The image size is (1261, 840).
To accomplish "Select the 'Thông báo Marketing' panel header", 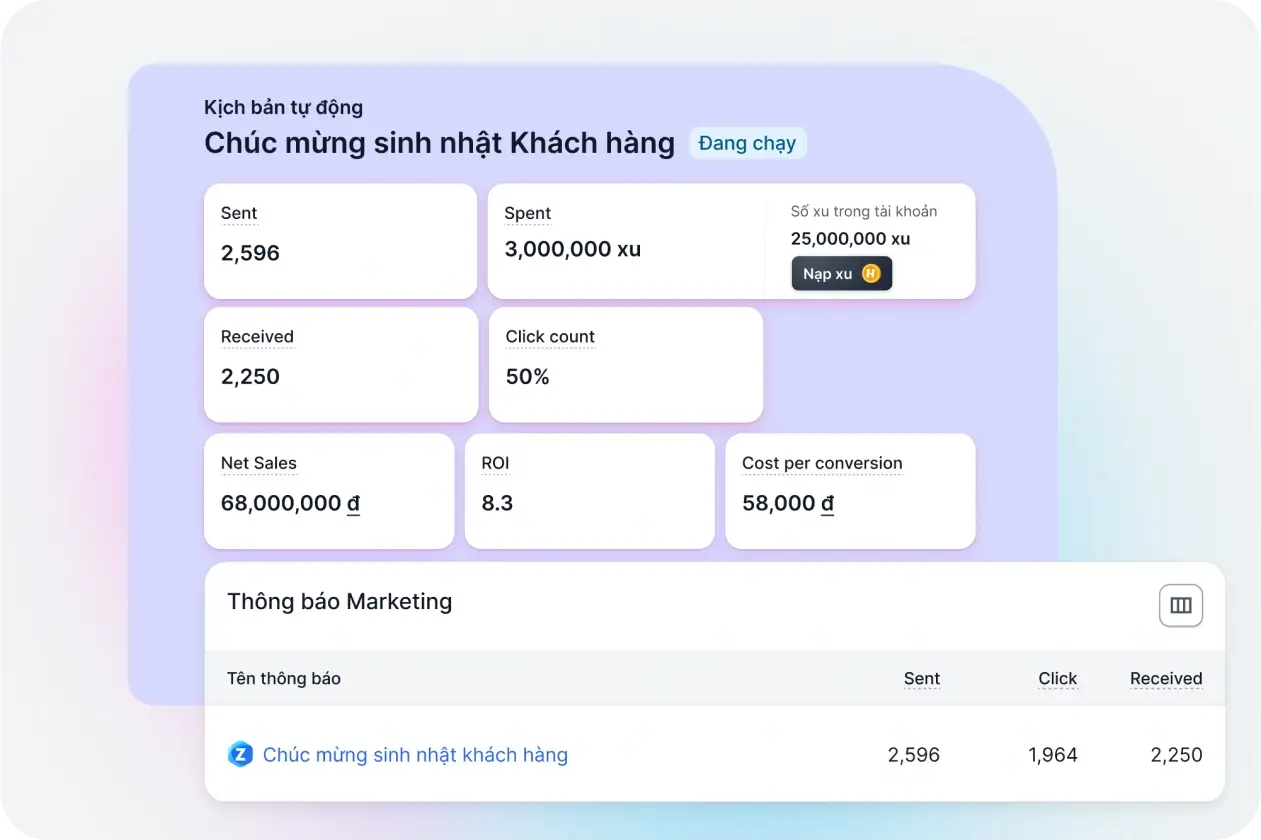I will coord(339,601).
